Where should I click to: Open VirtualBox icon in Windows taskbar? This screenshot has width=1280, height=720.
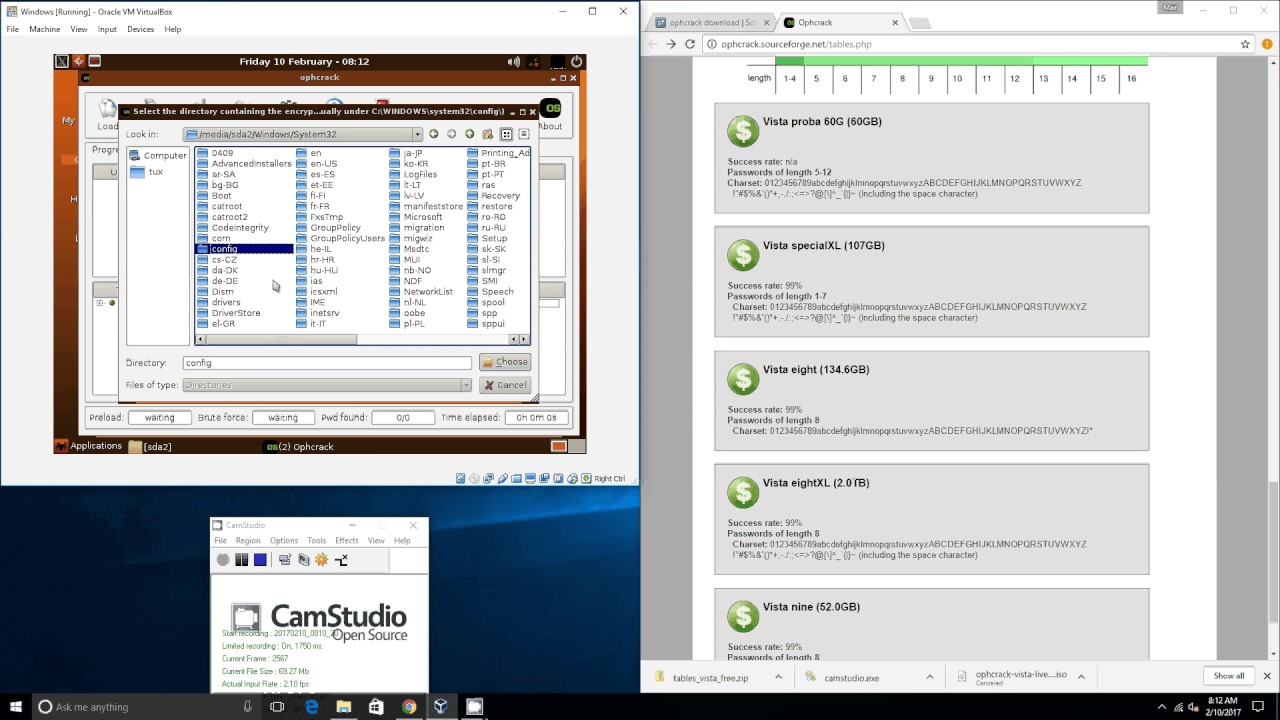[441, 707]
